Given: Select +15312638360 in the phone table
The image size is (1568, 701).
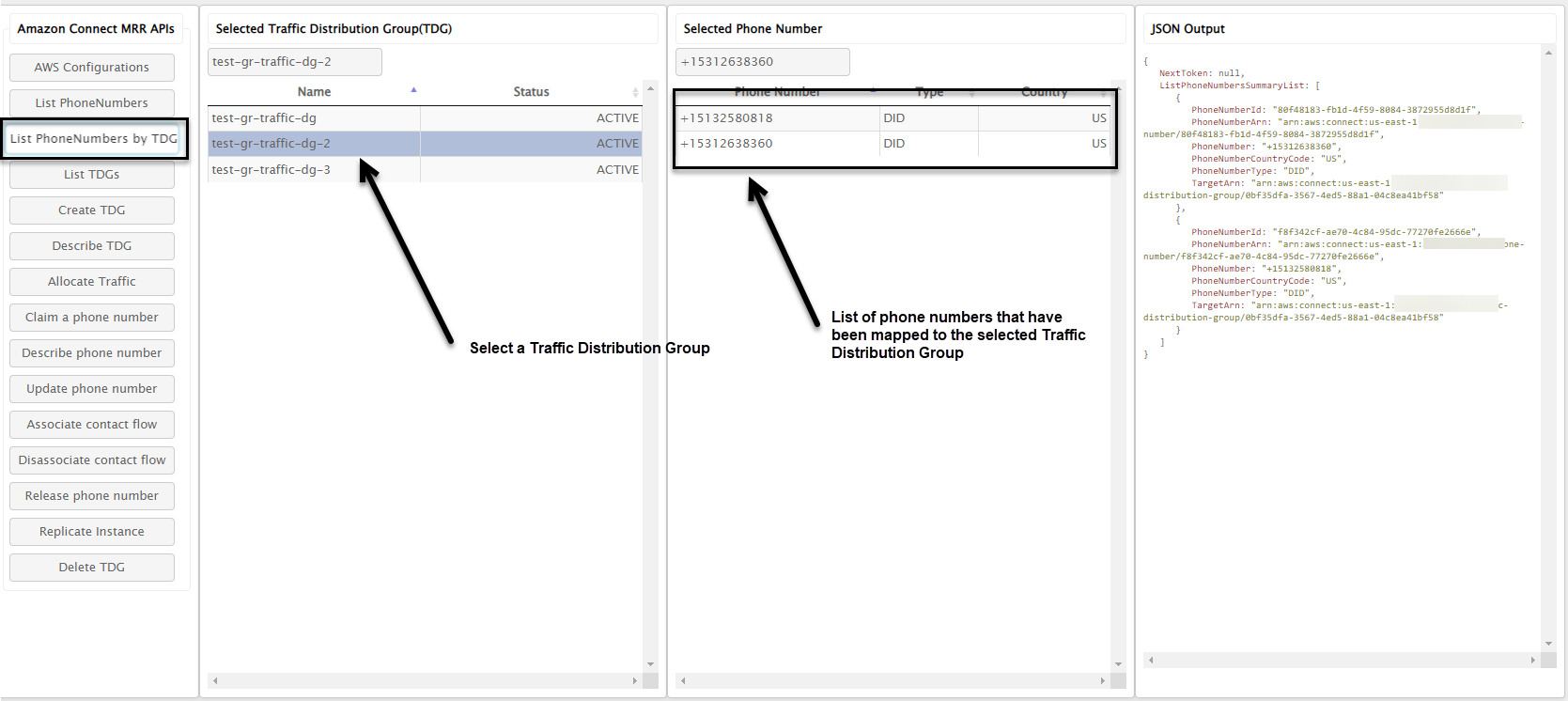Looking at the screenshot, I should click(893, 144).
